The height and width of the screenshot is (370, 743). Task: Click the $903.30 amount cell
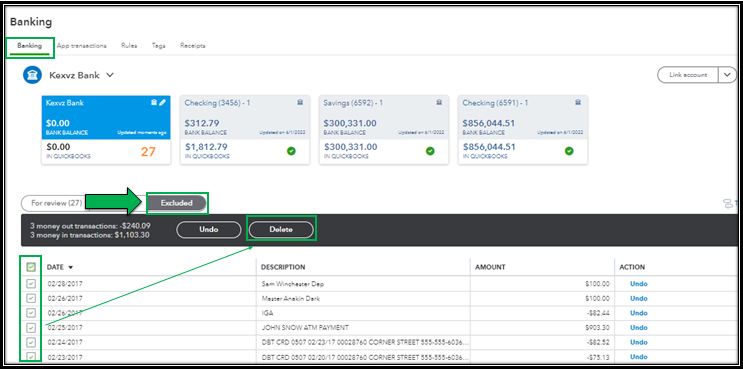pyautogui.click(x=597, y=328)
